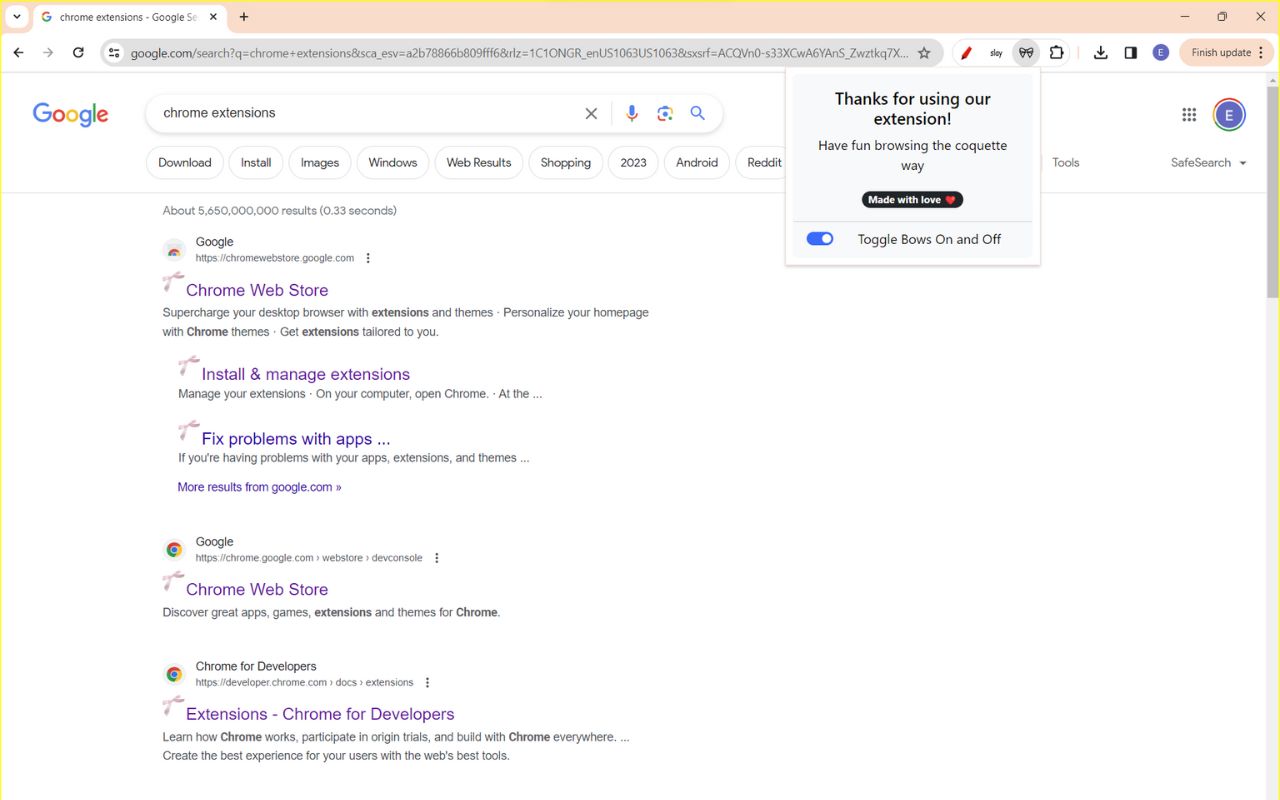This screenshot has height=800, width=1280.
Task: Click the back navigation arrow
Action: (18, 53)
